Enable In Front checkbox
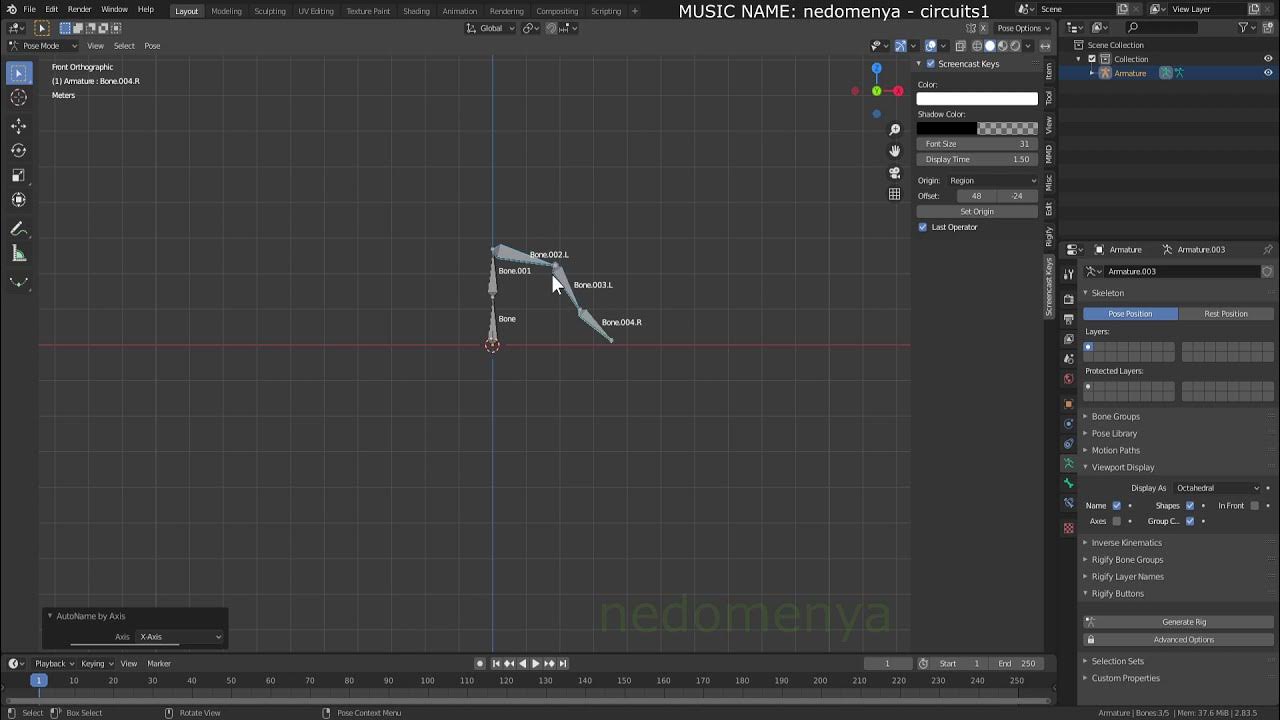 [x=1255, y=505]
